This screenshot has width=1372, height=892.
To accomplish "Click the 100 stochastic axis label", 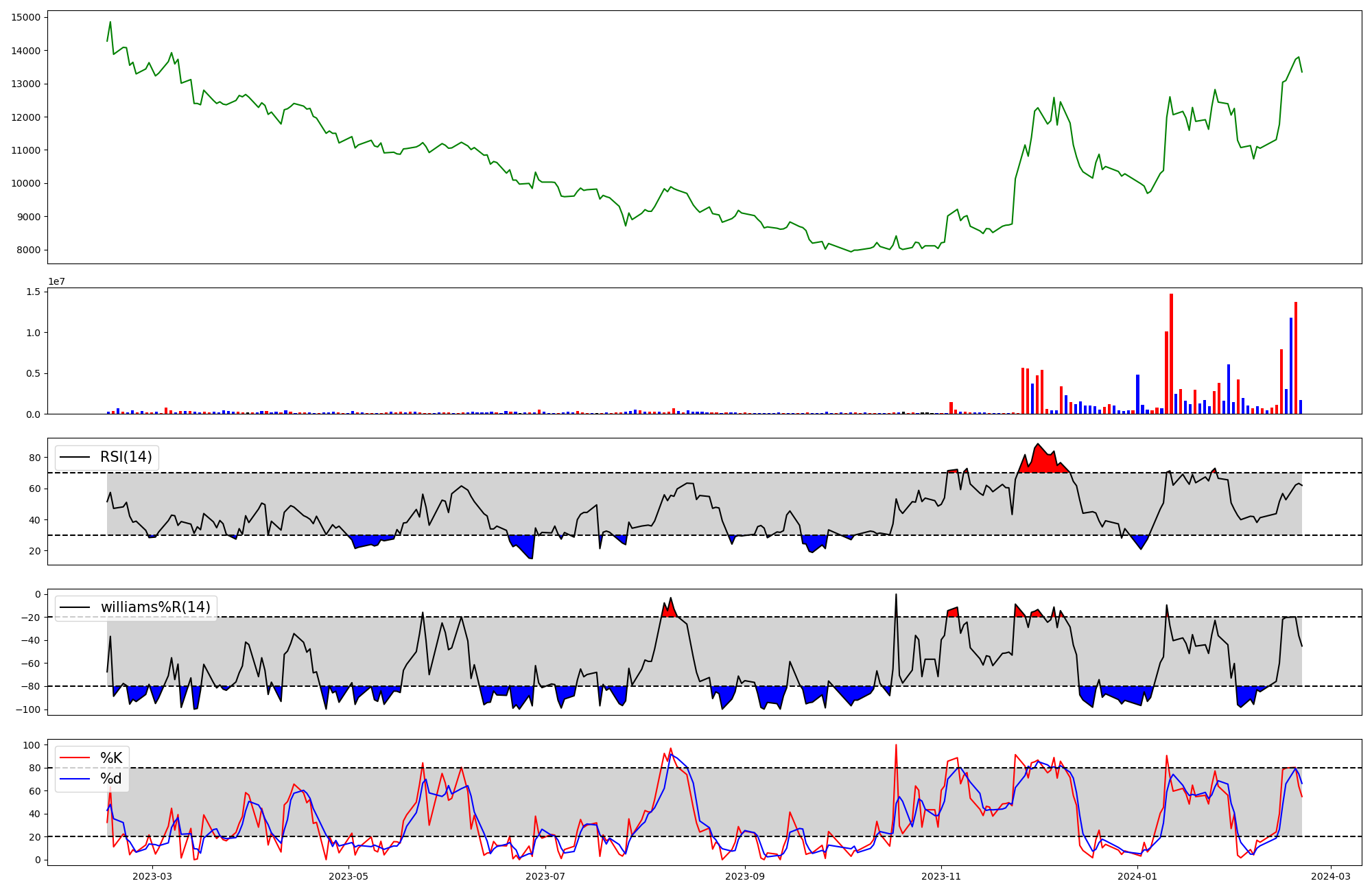I will 32,744.
